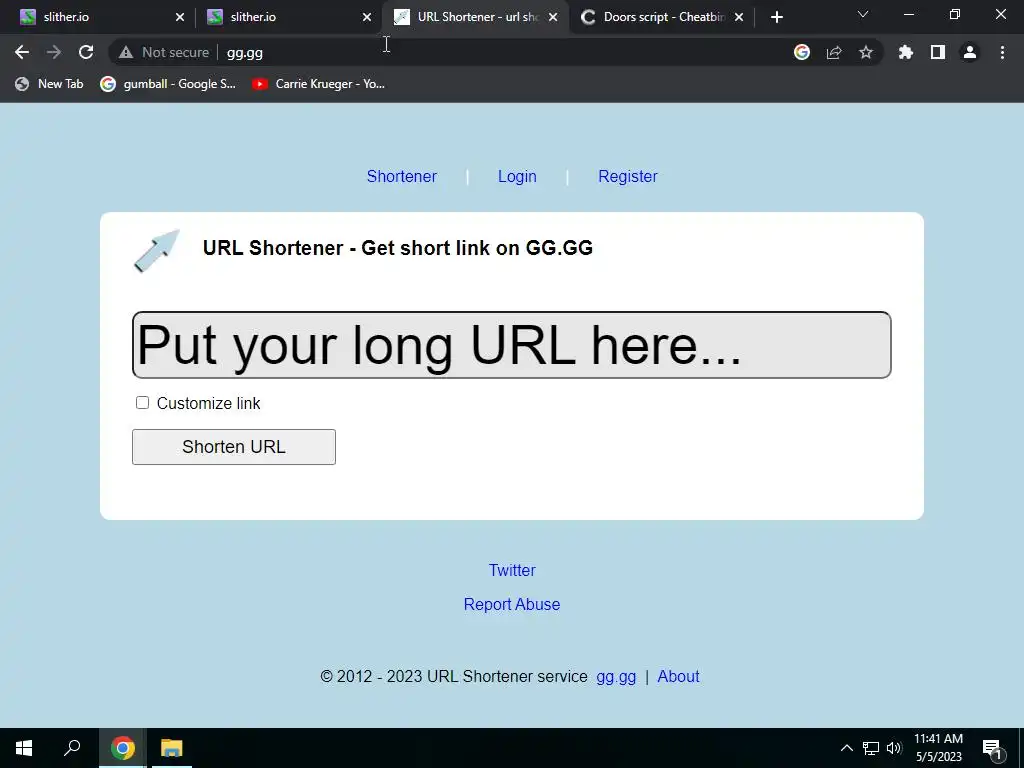
Task: Click the Google icon in address bar
Action: 802,52
